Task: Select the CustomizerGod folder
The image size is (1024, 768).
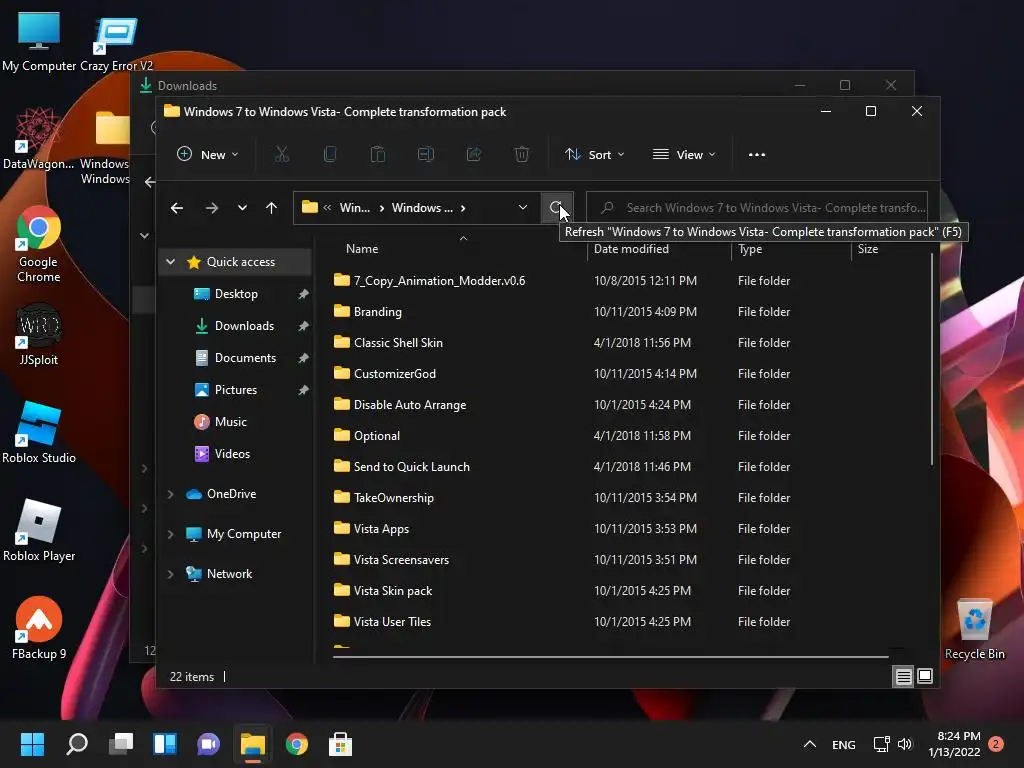Action: [x=394, y=374]
